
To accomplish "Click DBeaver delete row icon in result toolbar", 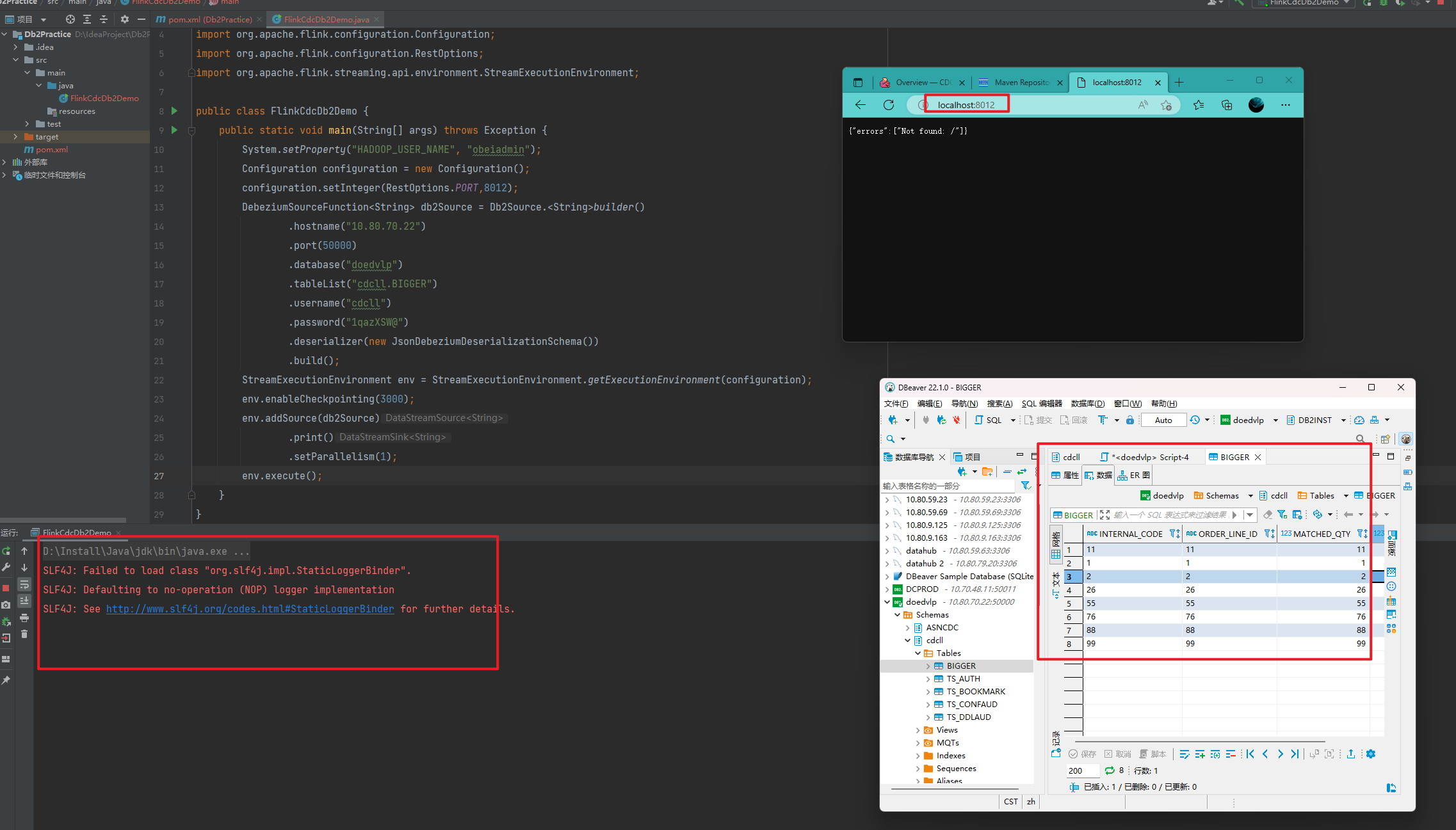I will 1231,754.
